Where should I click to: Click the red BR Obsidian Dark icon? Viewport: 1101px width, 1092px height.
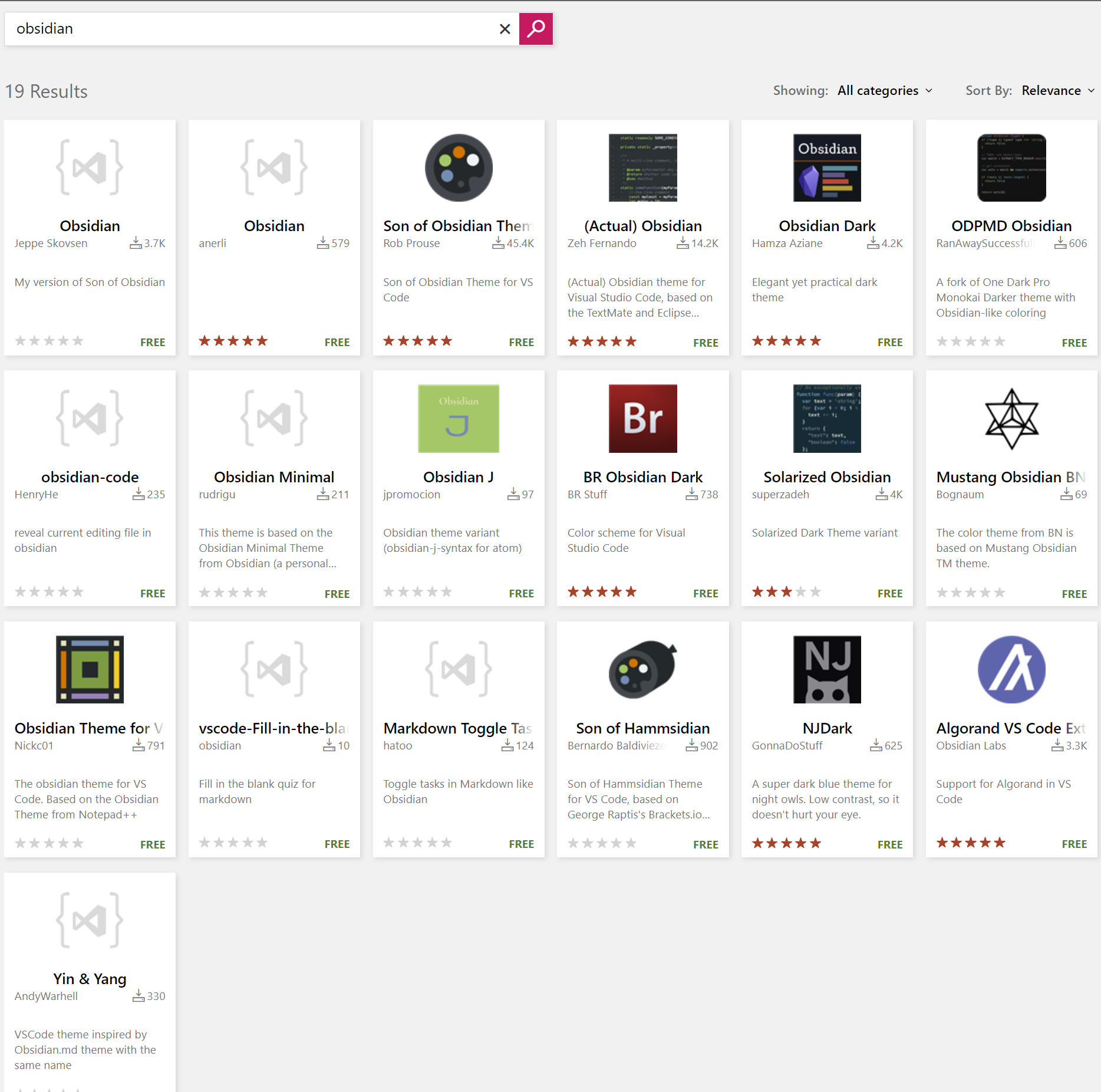[642, 419]
